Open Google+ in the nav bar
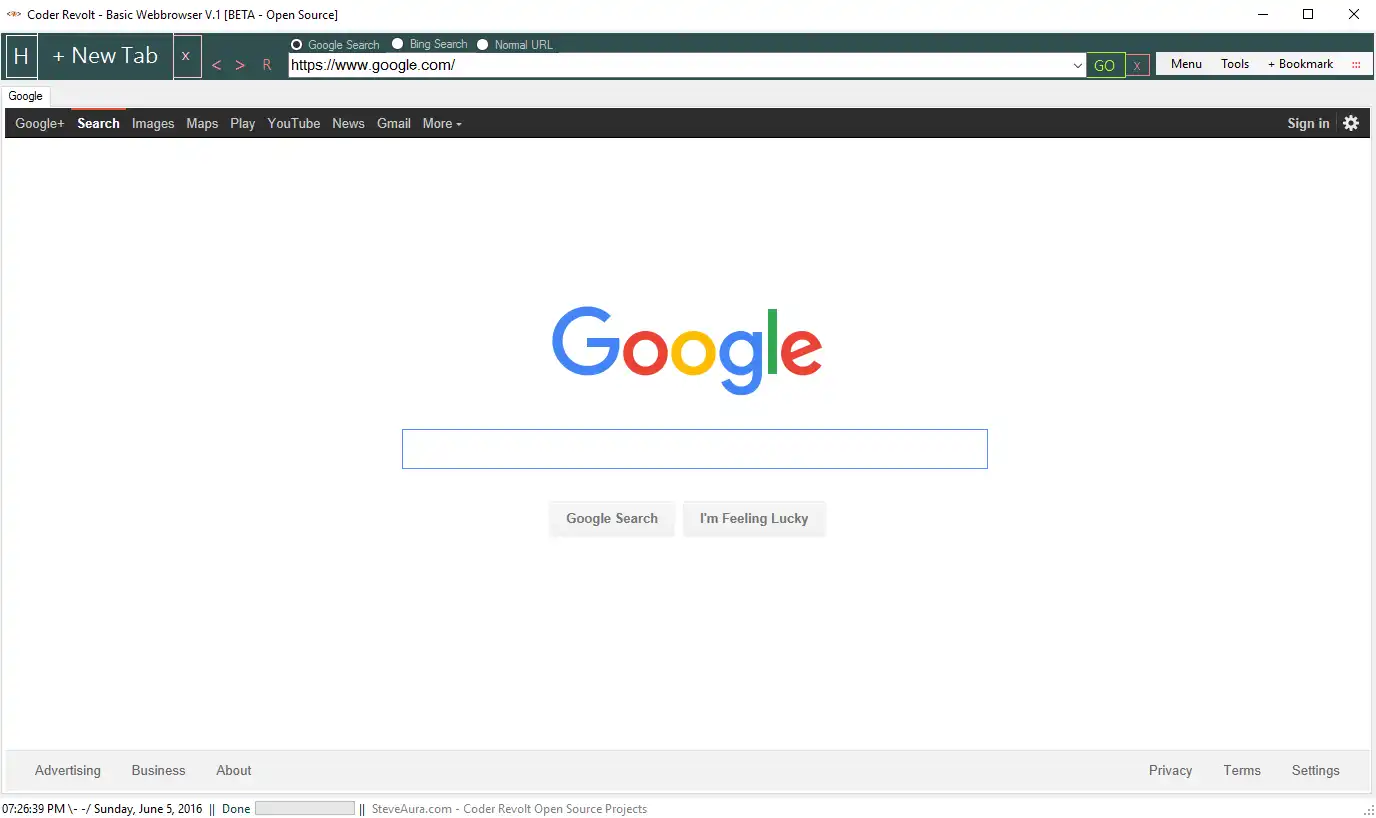 click(x=40, y=123)
